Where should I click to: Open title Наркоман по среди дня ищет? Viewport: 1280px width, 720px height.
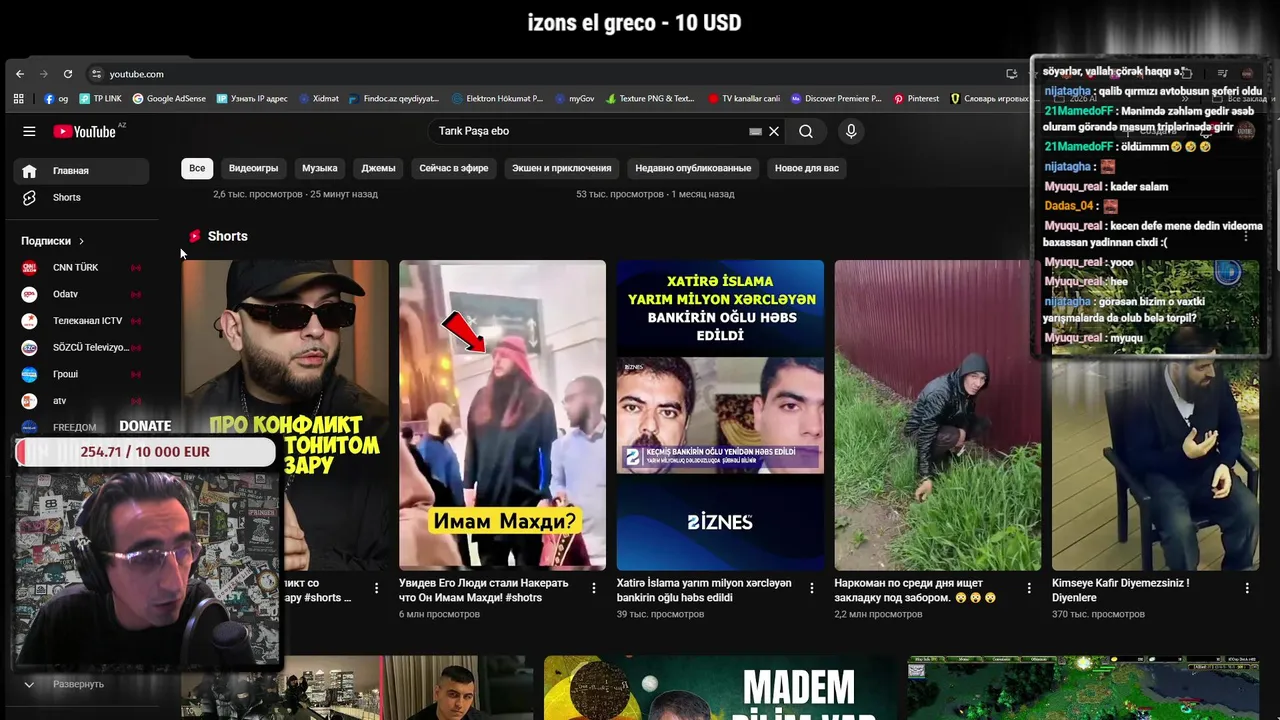916,590
